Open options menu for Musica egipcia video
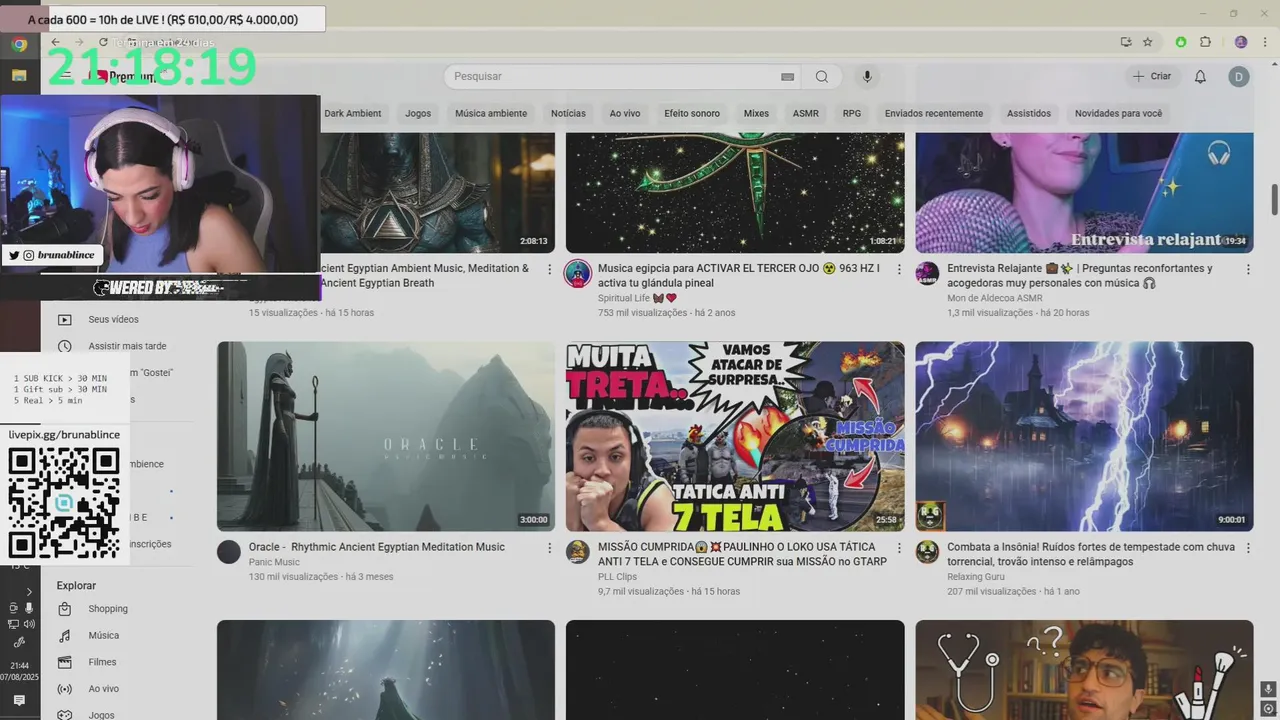This screenshot has width=1280, height=720. tap(898, 269)
